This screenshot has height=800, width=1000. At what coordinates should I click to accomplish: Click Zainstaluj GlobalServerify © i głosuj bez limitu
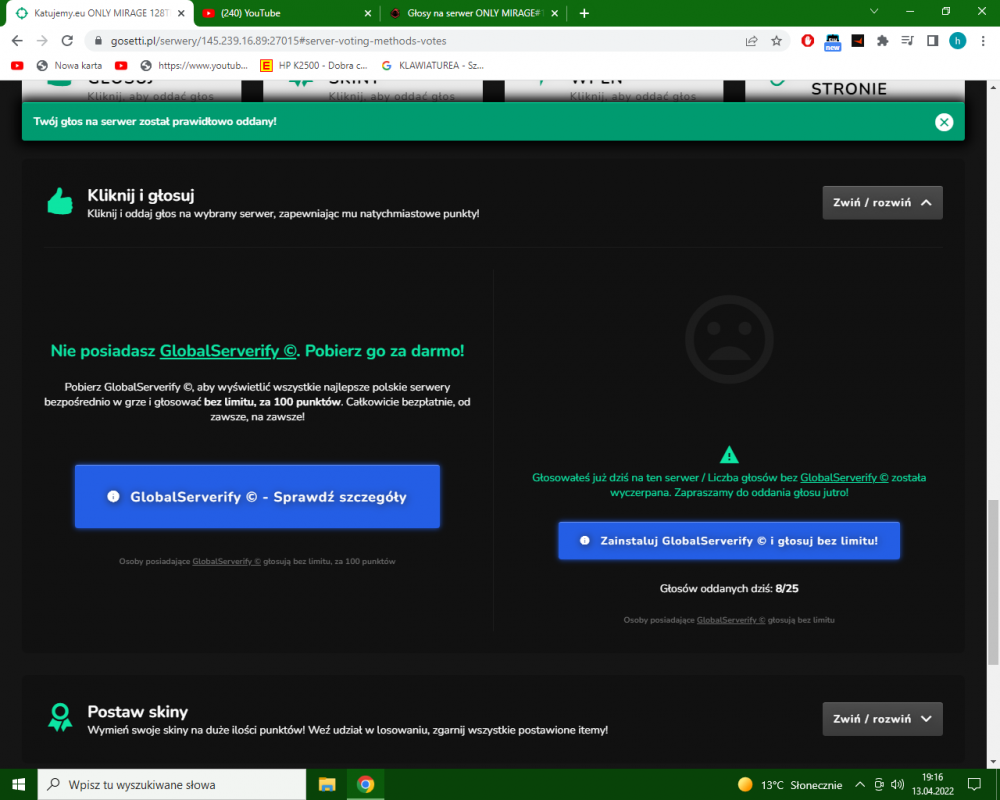[x=729, y=541]
